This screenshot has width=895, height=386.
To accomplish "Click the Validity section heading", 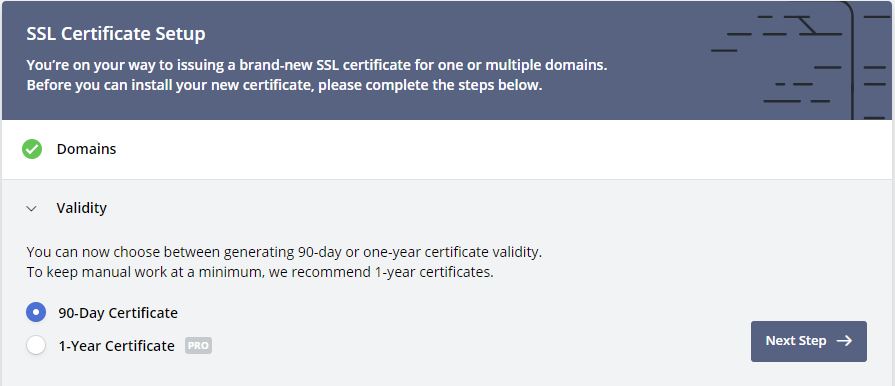I will pyautogui.click(x=82, y=208).
